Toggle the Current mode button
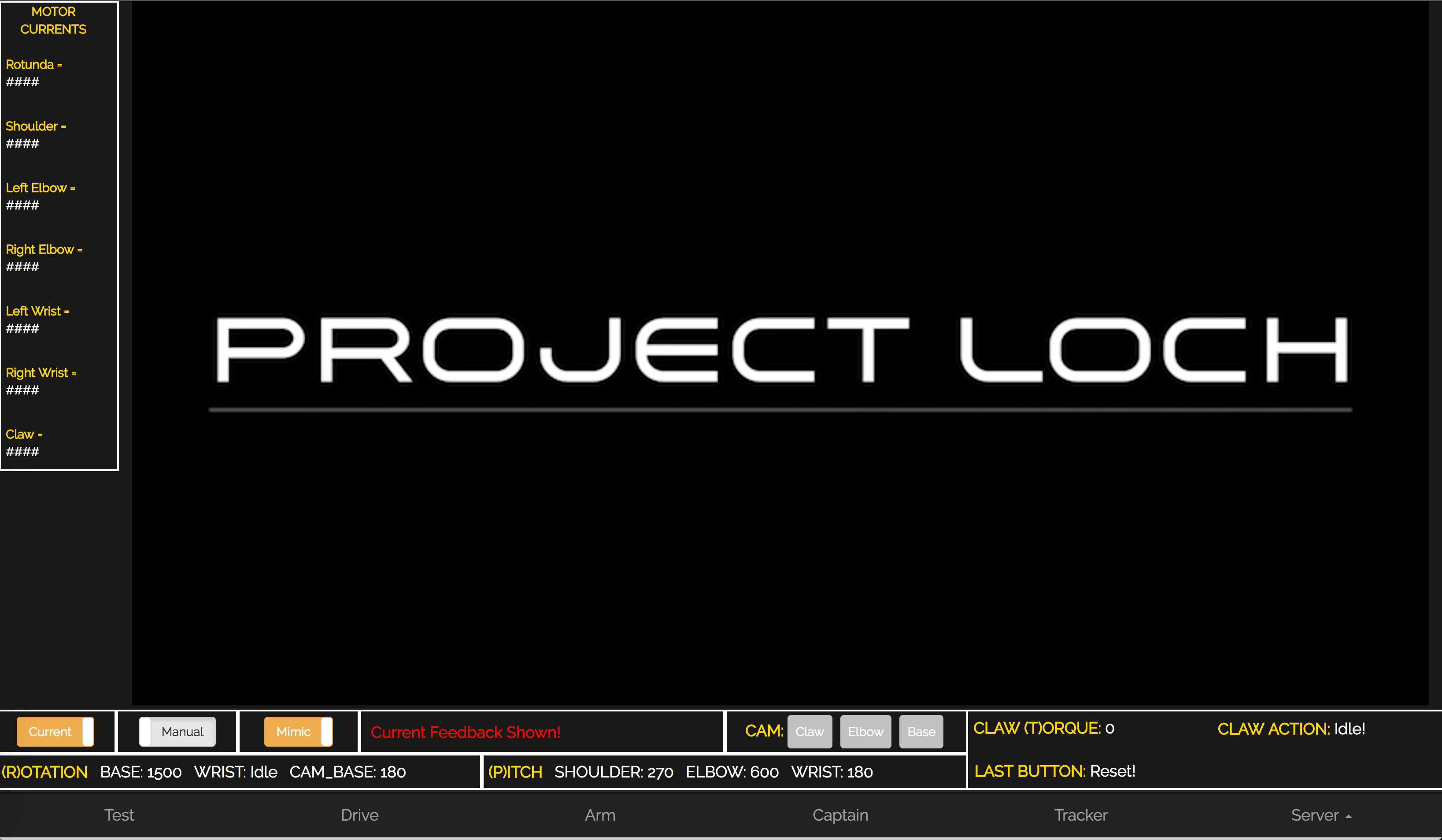This screenshot has width=1442, height=840. [x=55, y=731]
